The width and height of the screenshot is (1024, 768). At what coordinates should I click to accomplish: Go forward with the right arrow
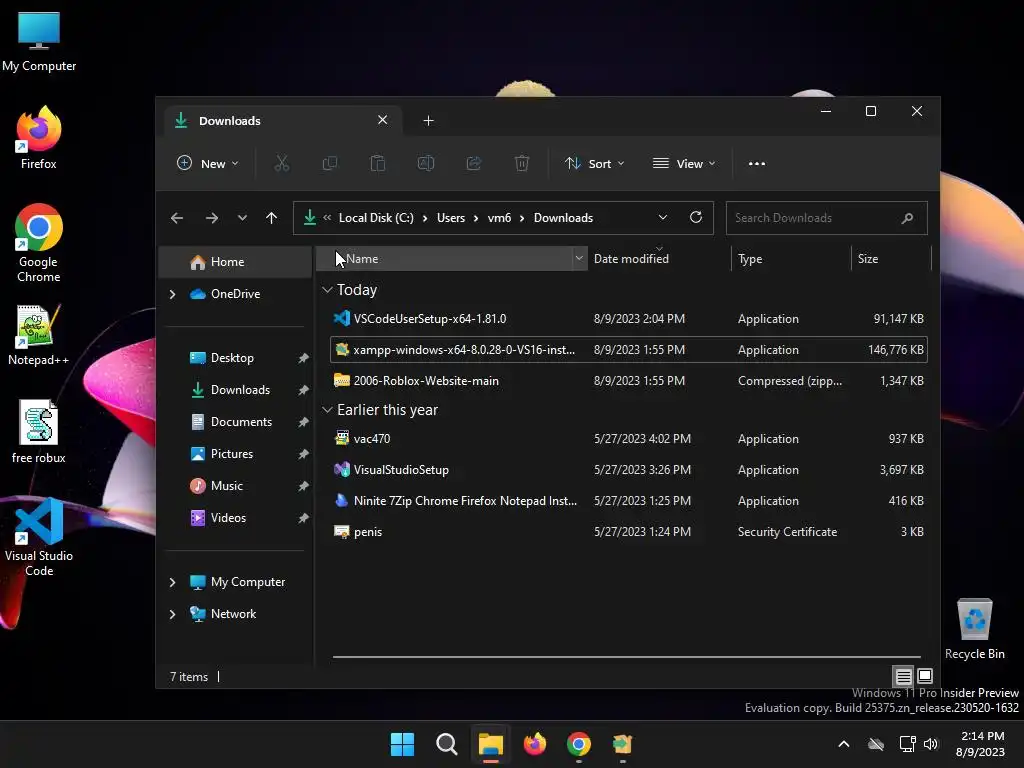[212, 218]
